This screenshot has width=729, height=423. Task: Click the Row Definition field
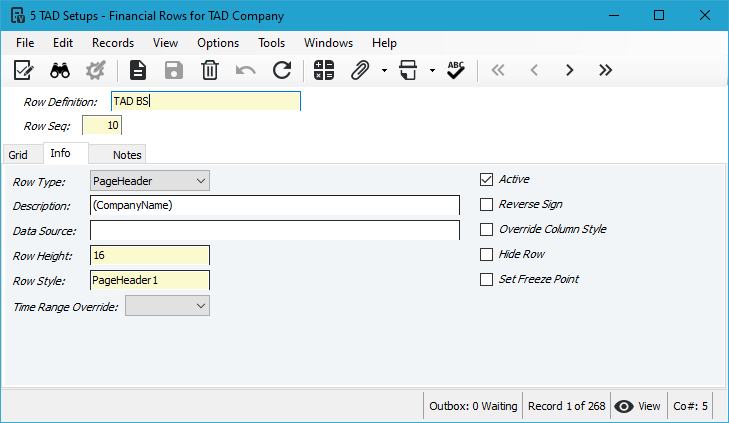206,101
